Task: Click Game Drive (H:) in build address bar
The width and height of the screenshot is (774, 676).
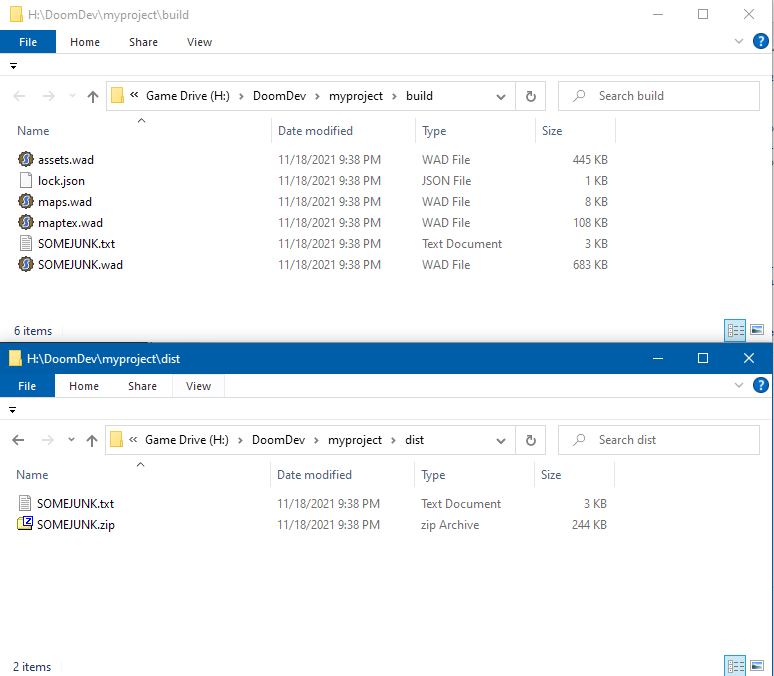Action: 188,96
